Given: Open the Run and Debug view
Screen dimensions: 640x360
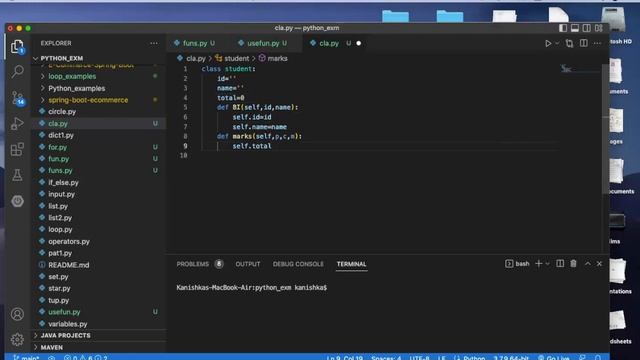Looking at the screenshot, I should (x=17, y=123).
